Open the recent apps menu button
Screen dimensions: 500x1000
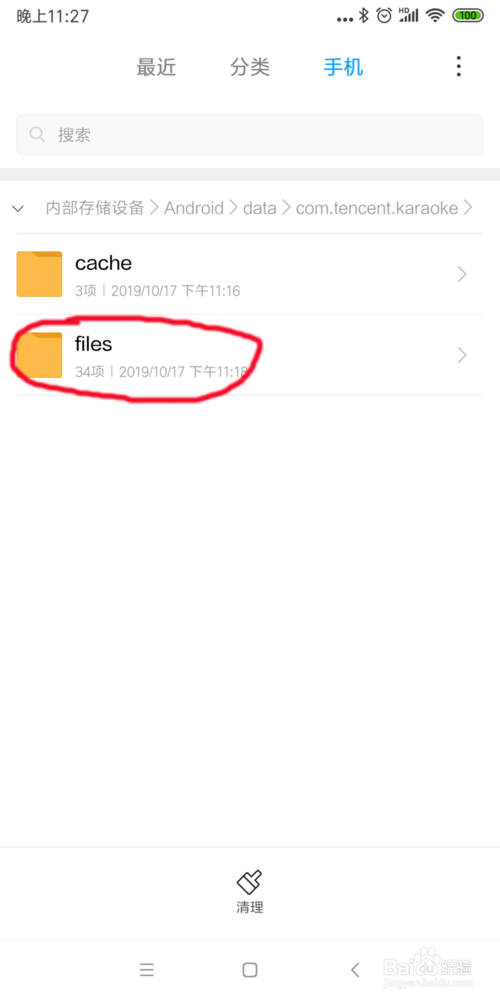point(147,970)
